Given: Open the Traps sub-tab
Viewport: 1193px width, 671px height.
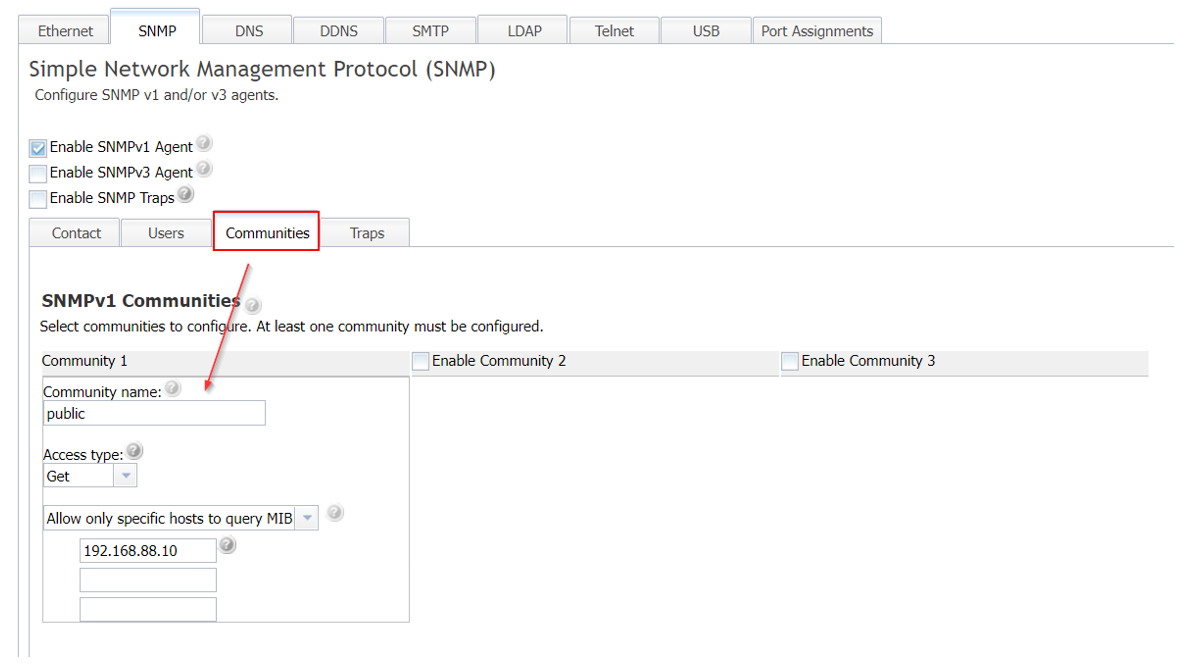Looking at the screenshot, I should click(367, 232).
